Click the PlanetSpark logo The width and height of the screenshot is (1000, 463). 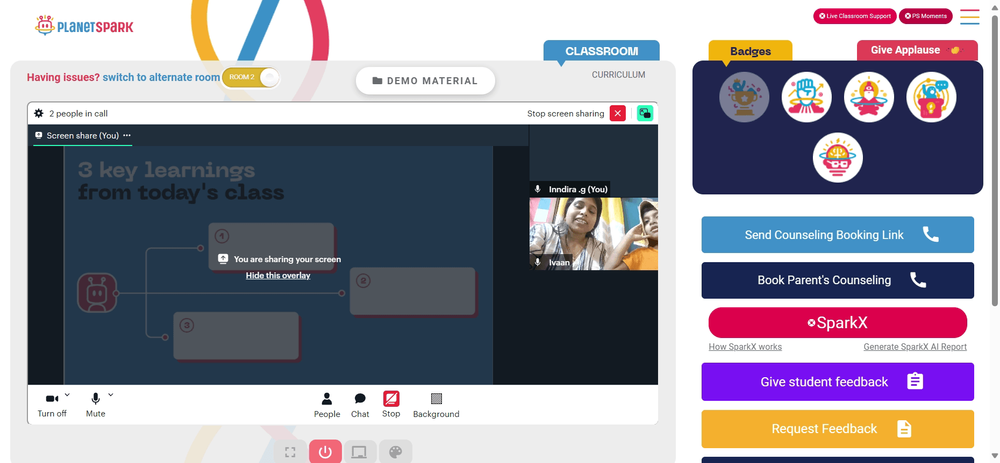pyautogui.click(x=84, y=26)
